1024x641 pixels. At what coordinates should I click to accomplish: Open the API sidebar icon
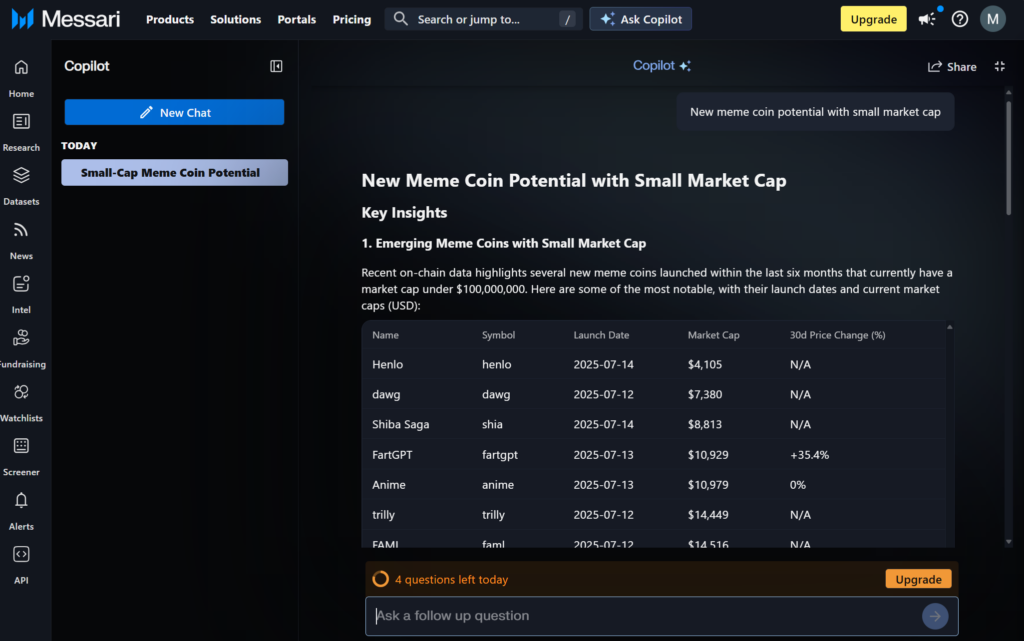(21, 554)
